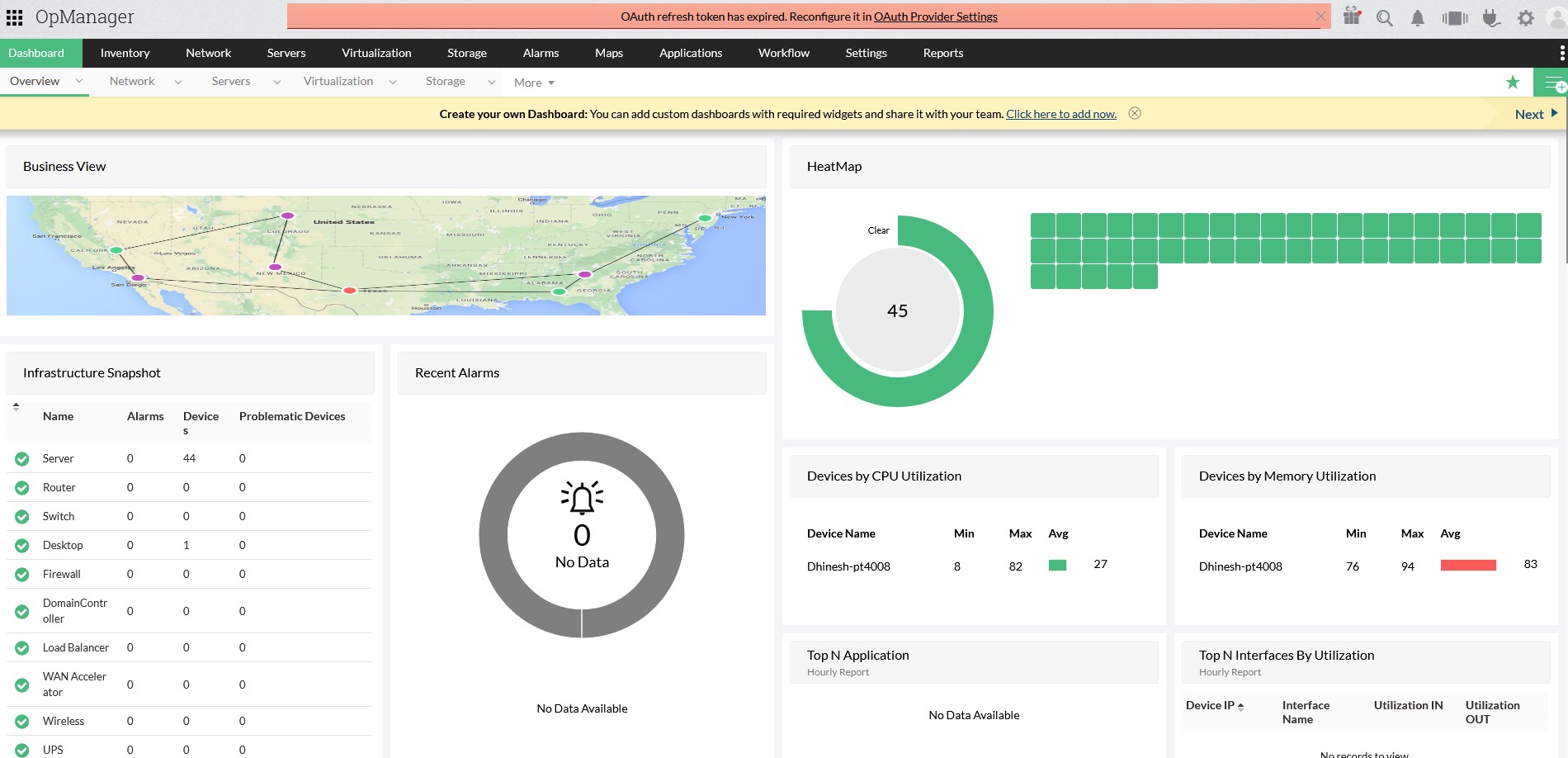Screen dimensions: 1568x758
Task: Click the red node on Business View map
Action: pos(350,290)
